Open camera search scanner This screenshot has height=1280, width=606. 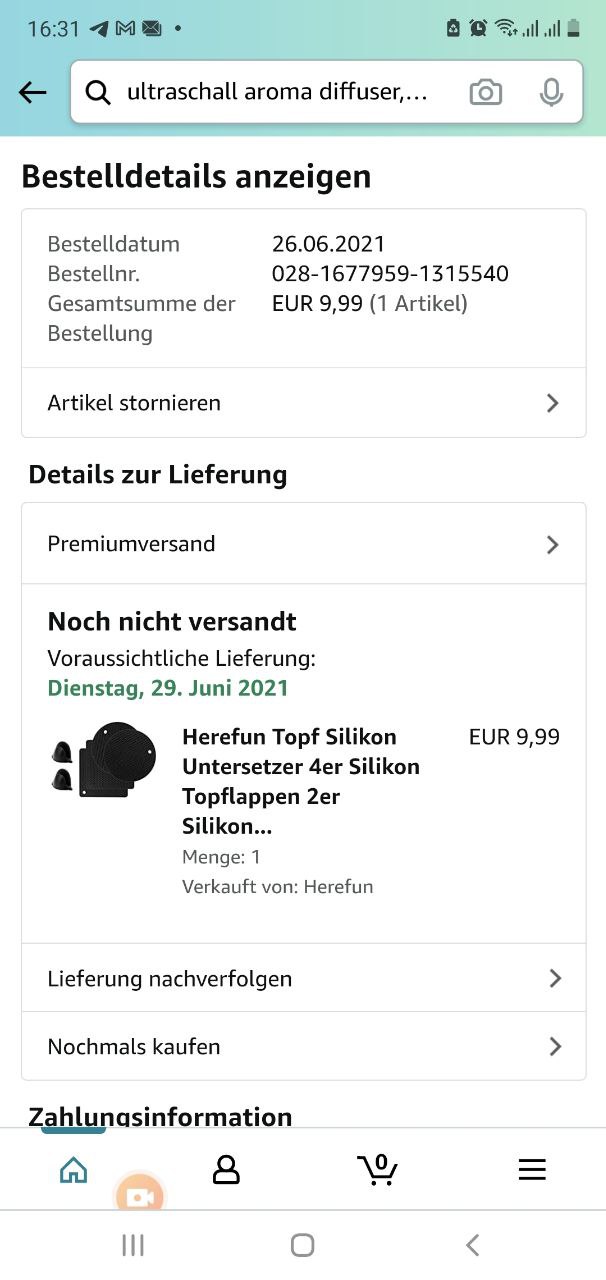(x=485, y=93)
